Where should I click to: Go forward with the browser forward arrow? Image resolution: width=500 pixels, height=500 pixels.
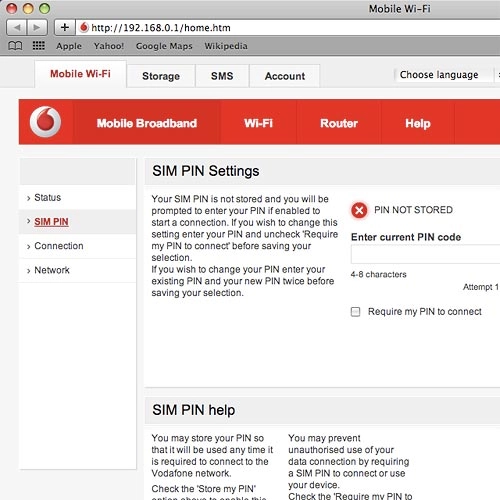[x=37, y=27]
